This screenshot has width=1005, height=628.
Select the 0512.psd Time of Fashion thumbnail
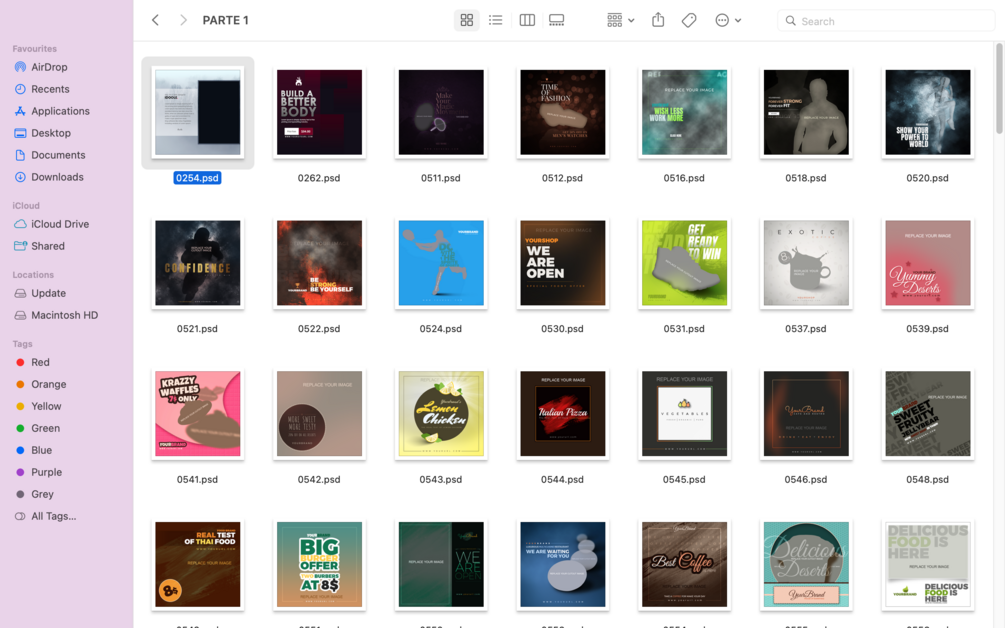click(x=563, y=112)
